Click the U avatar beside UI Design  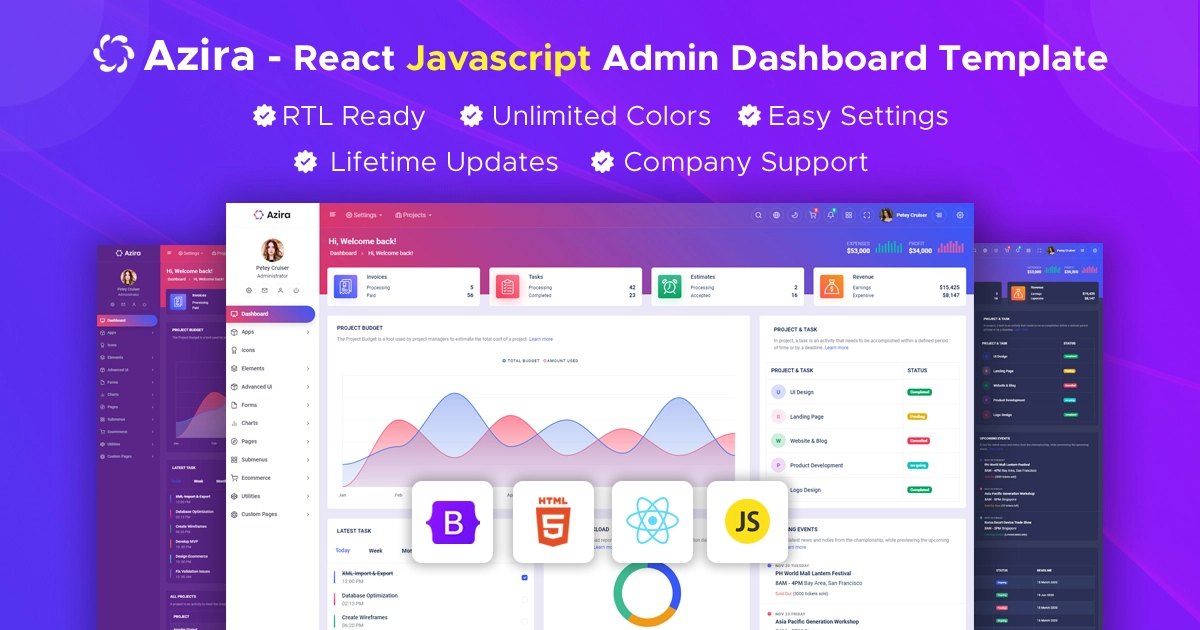(x=778, y=392)
